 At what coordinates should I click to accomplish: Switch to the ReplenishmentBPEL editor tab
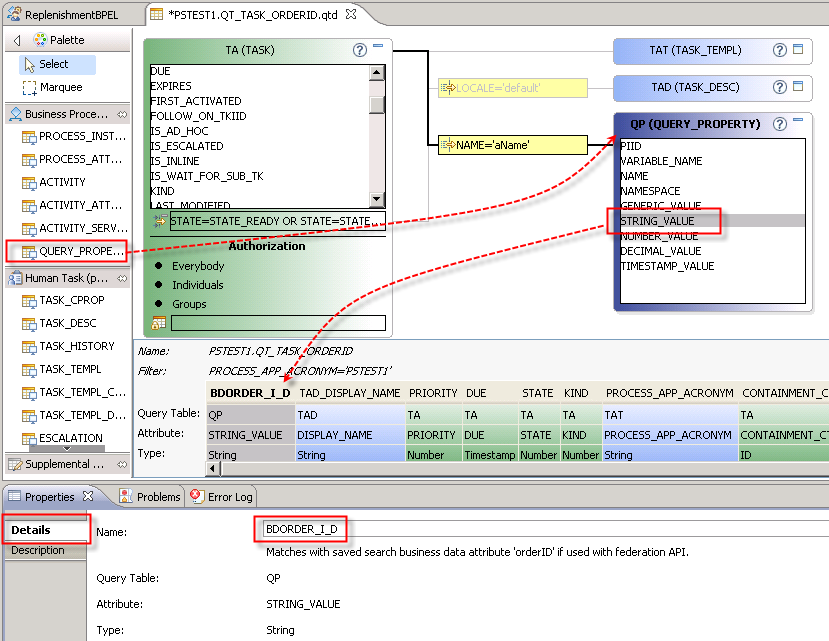coord(63,15)
